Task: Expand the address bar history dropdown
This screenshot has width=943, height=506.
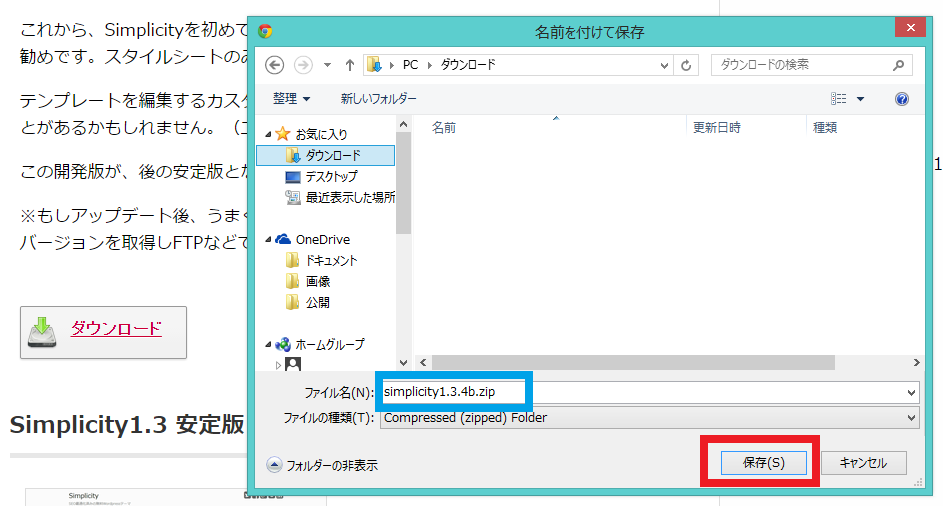Action: coord(664,65)
